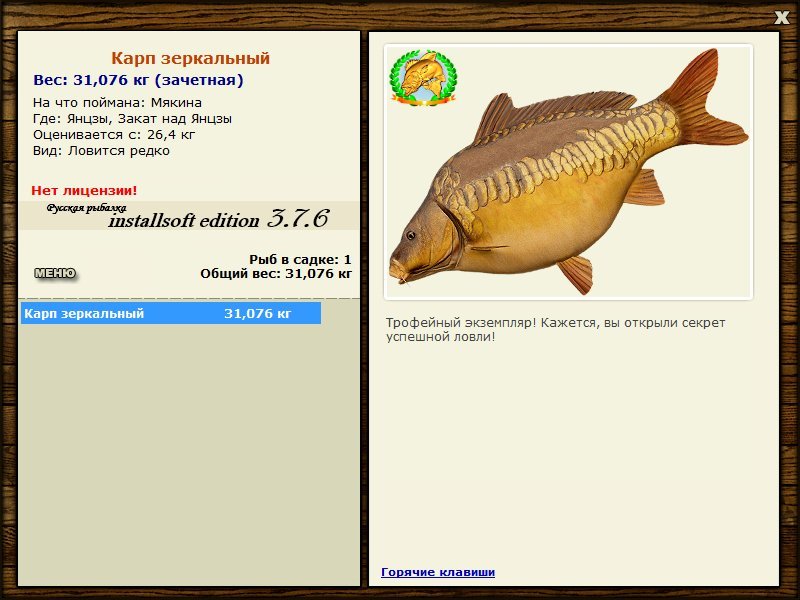Select Карп зеркальный in the catch list
Screen dimensions: 800x600
coord(85,314)
